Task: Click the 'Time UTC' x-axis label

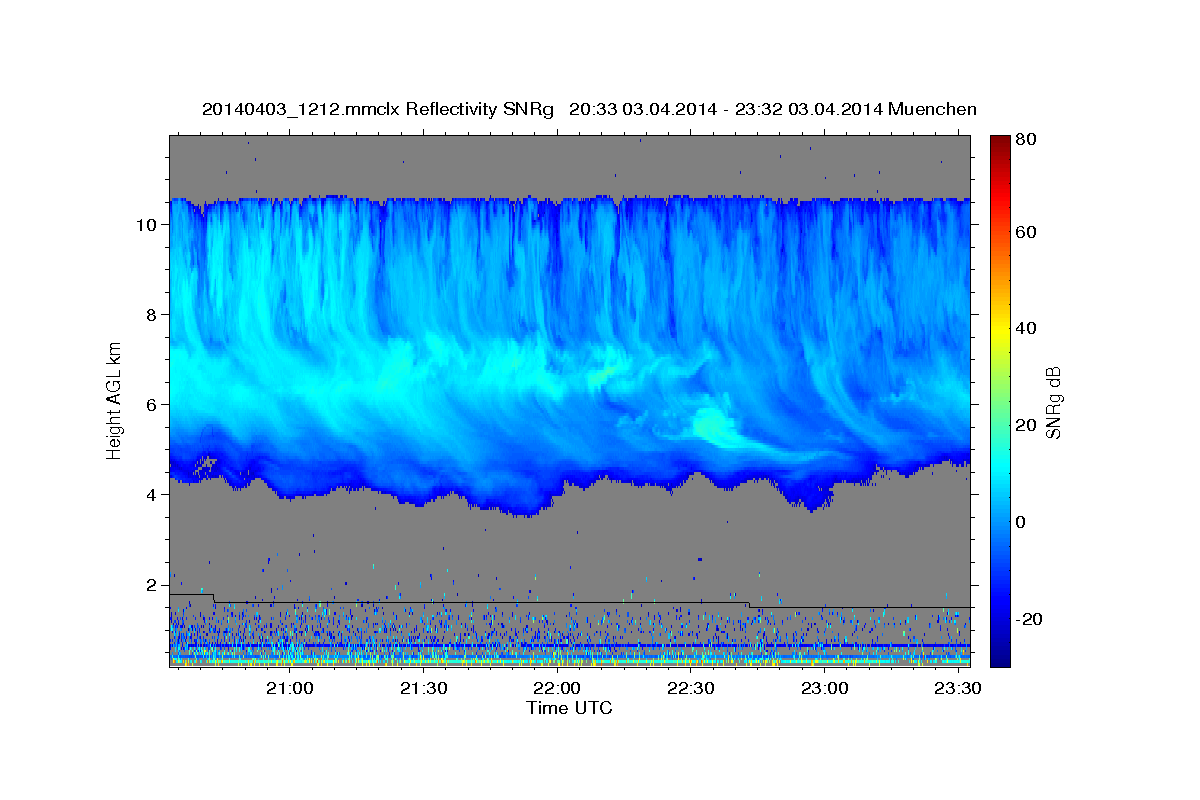Action: 569,708
